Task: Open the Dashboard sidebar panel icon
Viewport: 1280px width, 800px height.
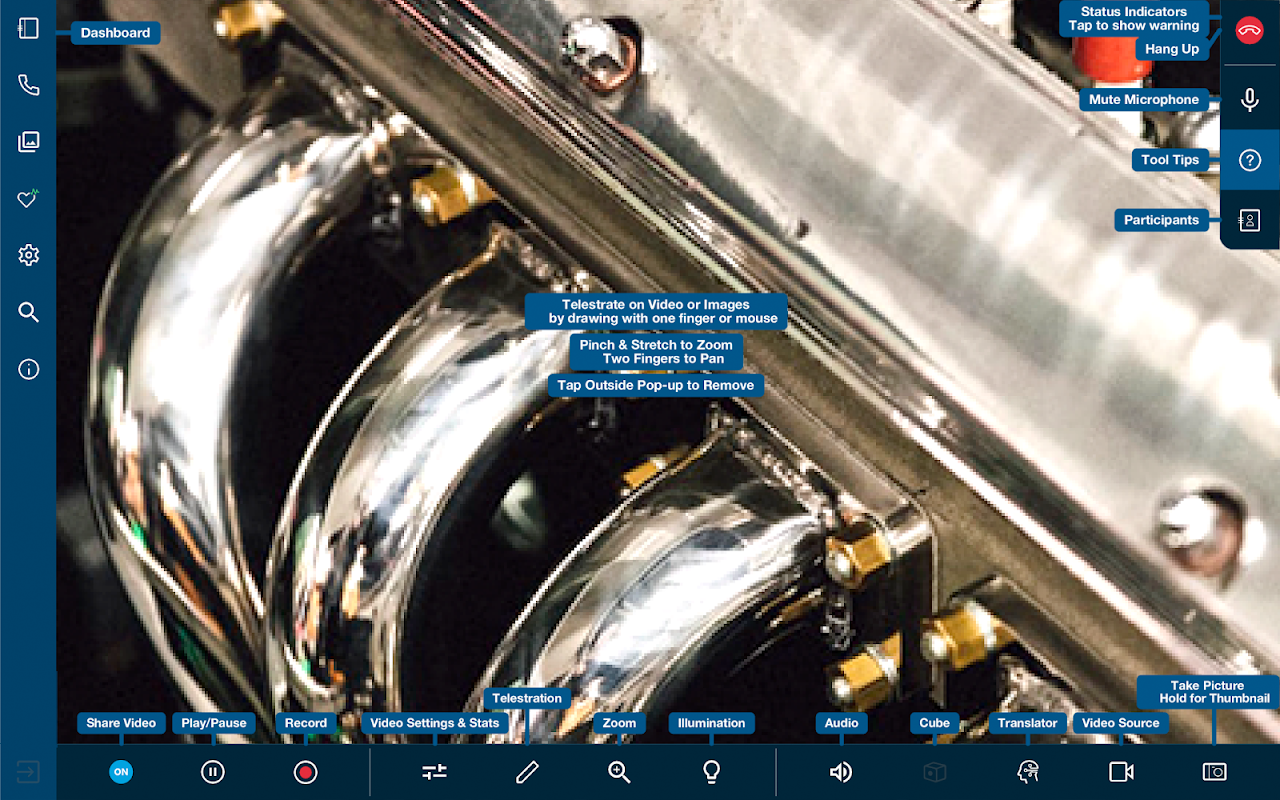Action: (x=28, y=29)
